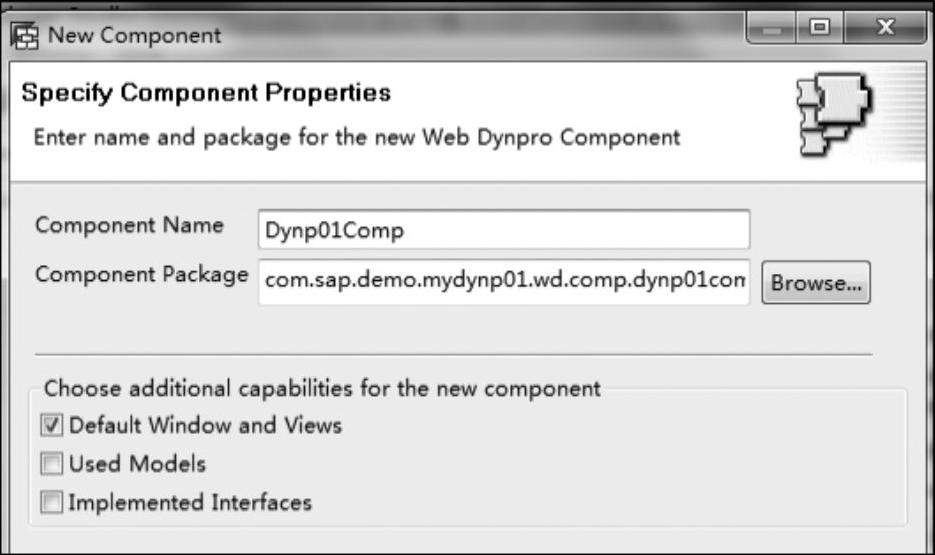Open the package browser with Browse button
The height and width of the screenshot is (555, 935).
pos(816,283)
